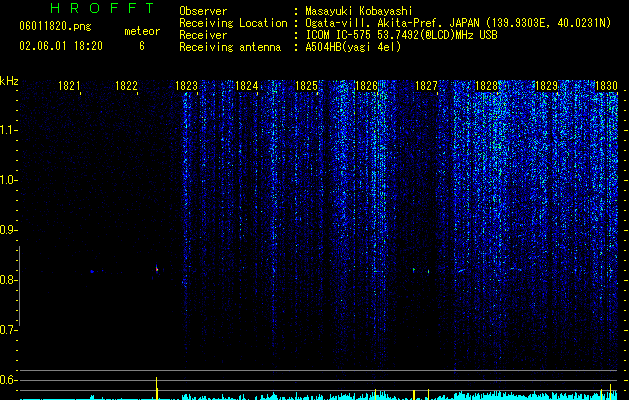
Task: Click the HROFFT title text
Action: pyautogui.click(x=103, y=8)
